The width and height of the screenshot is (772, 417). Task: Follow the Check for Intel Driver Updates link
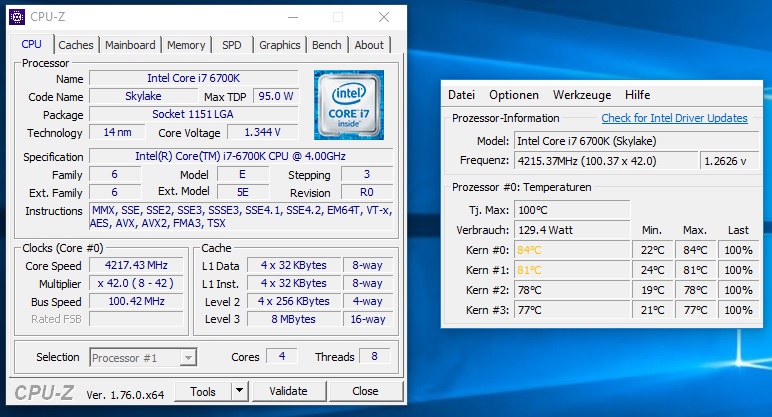(674, 118)
